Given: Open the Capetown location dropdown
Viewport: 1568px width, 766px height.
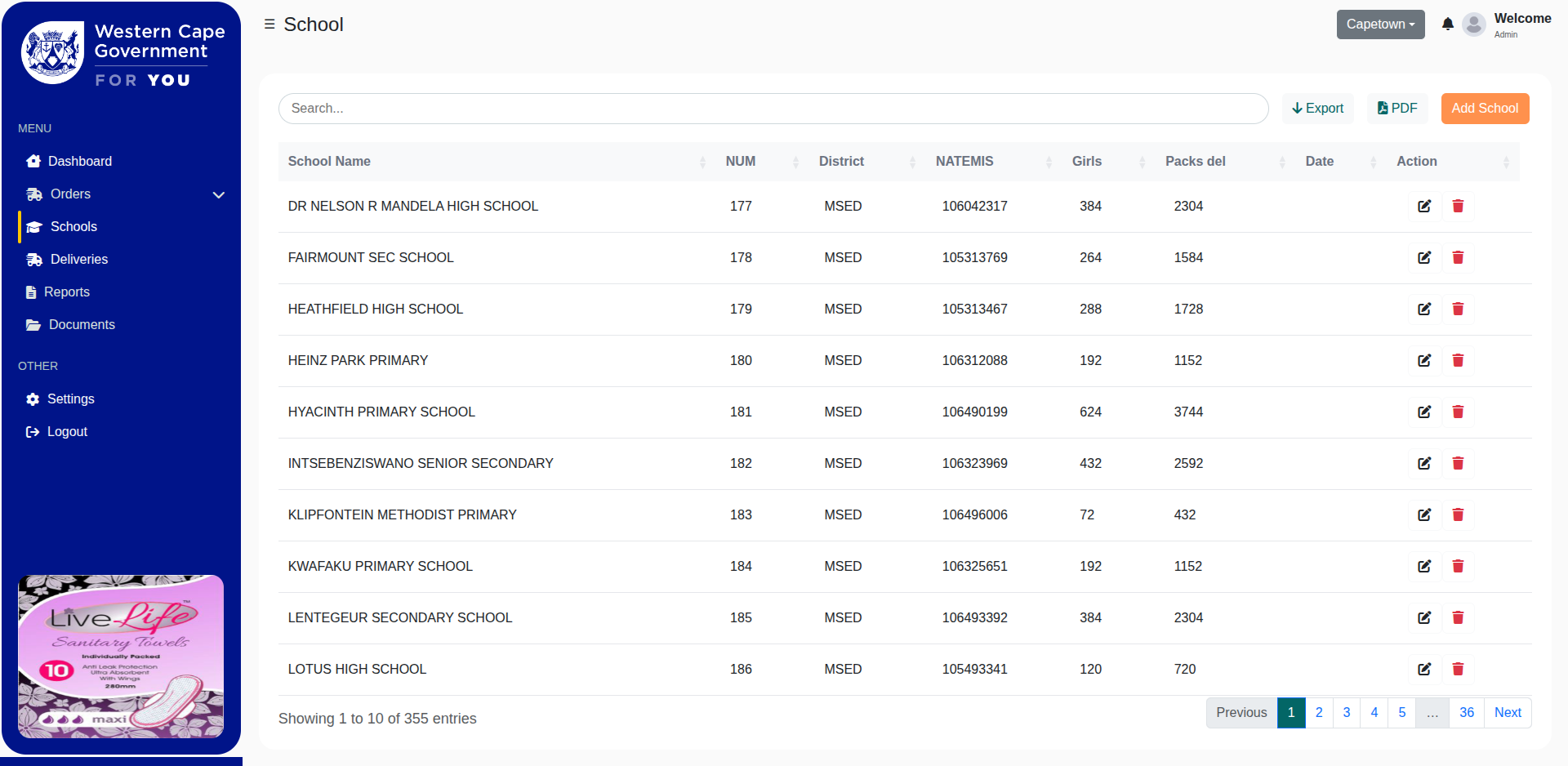Looking at the screenshot, I should click(1379, 24).
